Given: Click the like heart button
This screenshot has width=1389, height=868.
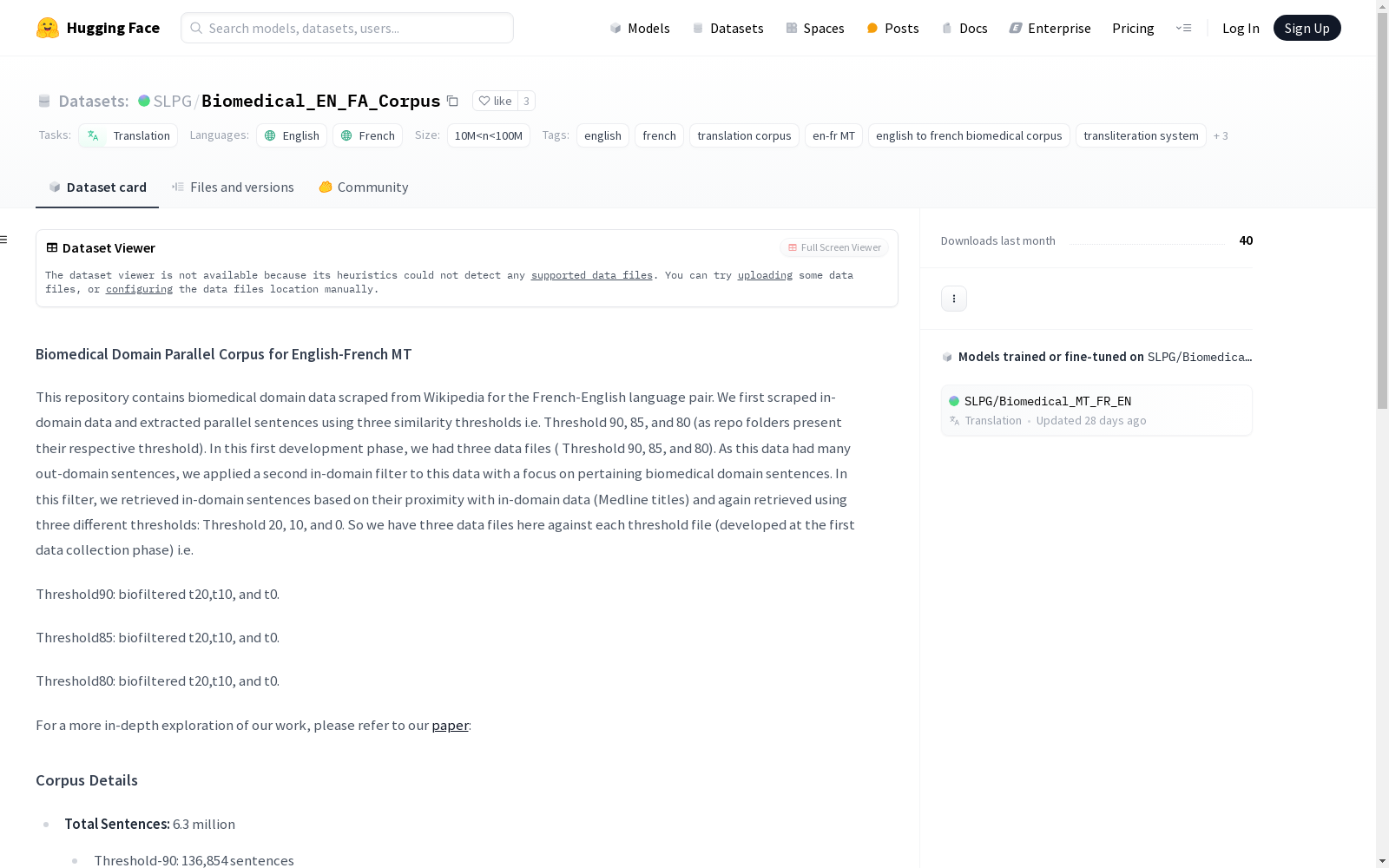Looking at the screenshot, I should [495, 101].
